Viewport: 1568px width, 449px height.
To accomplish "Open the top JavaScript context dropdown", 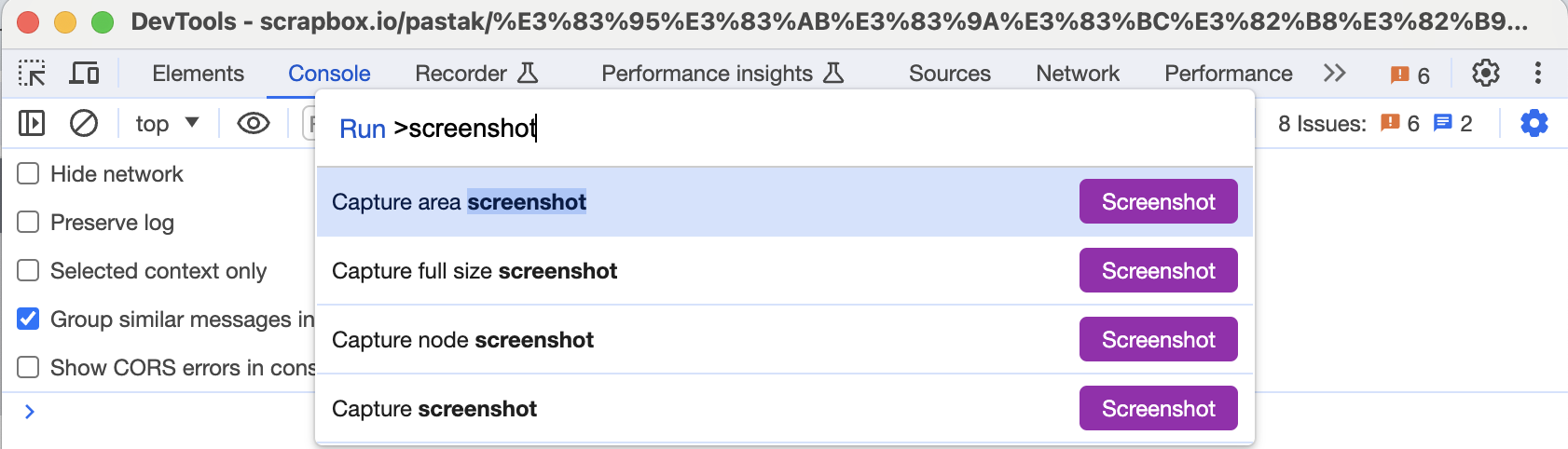I will pyautogui.click(x=167, y=123).
